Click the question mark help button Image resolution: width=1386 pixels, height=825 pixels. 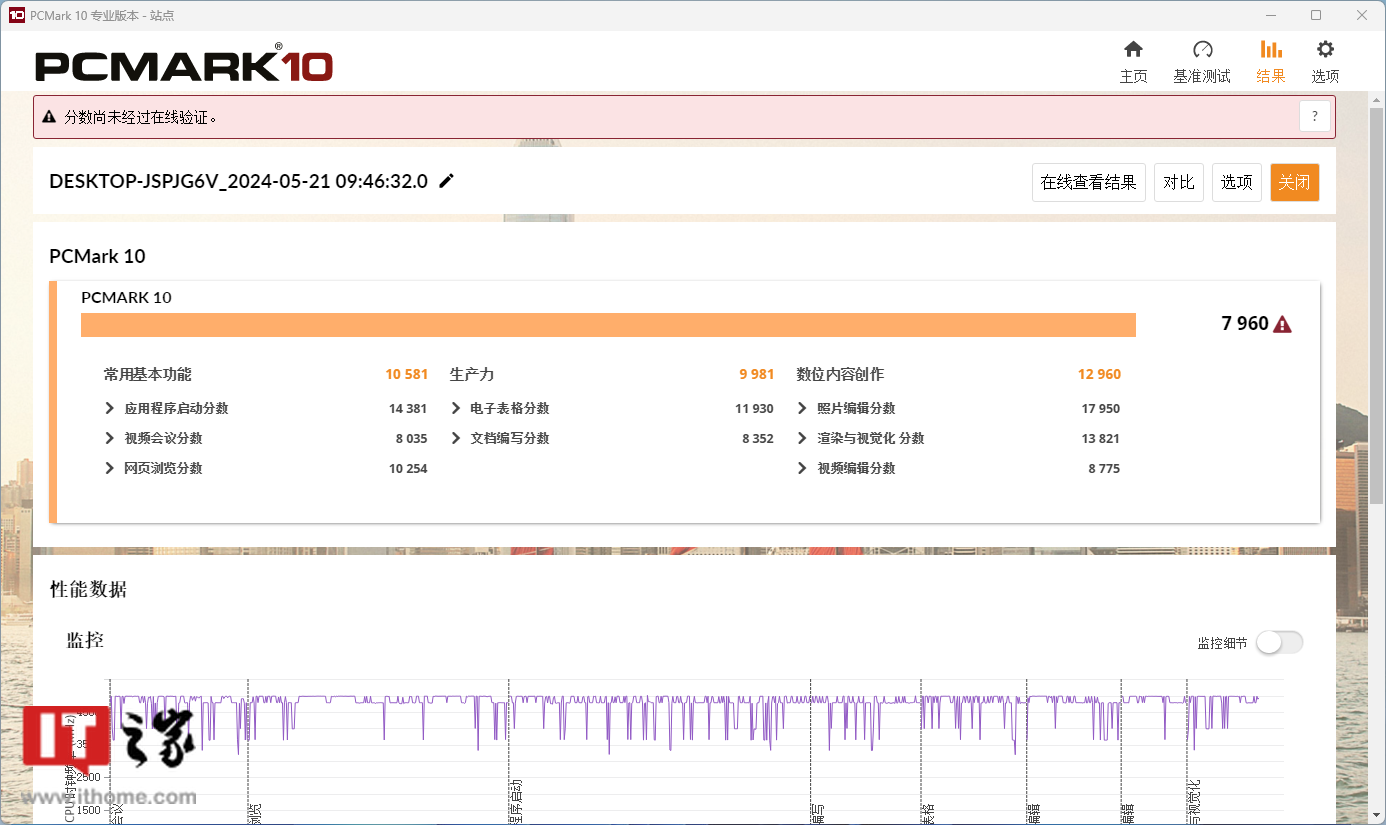coord(1315,116)
